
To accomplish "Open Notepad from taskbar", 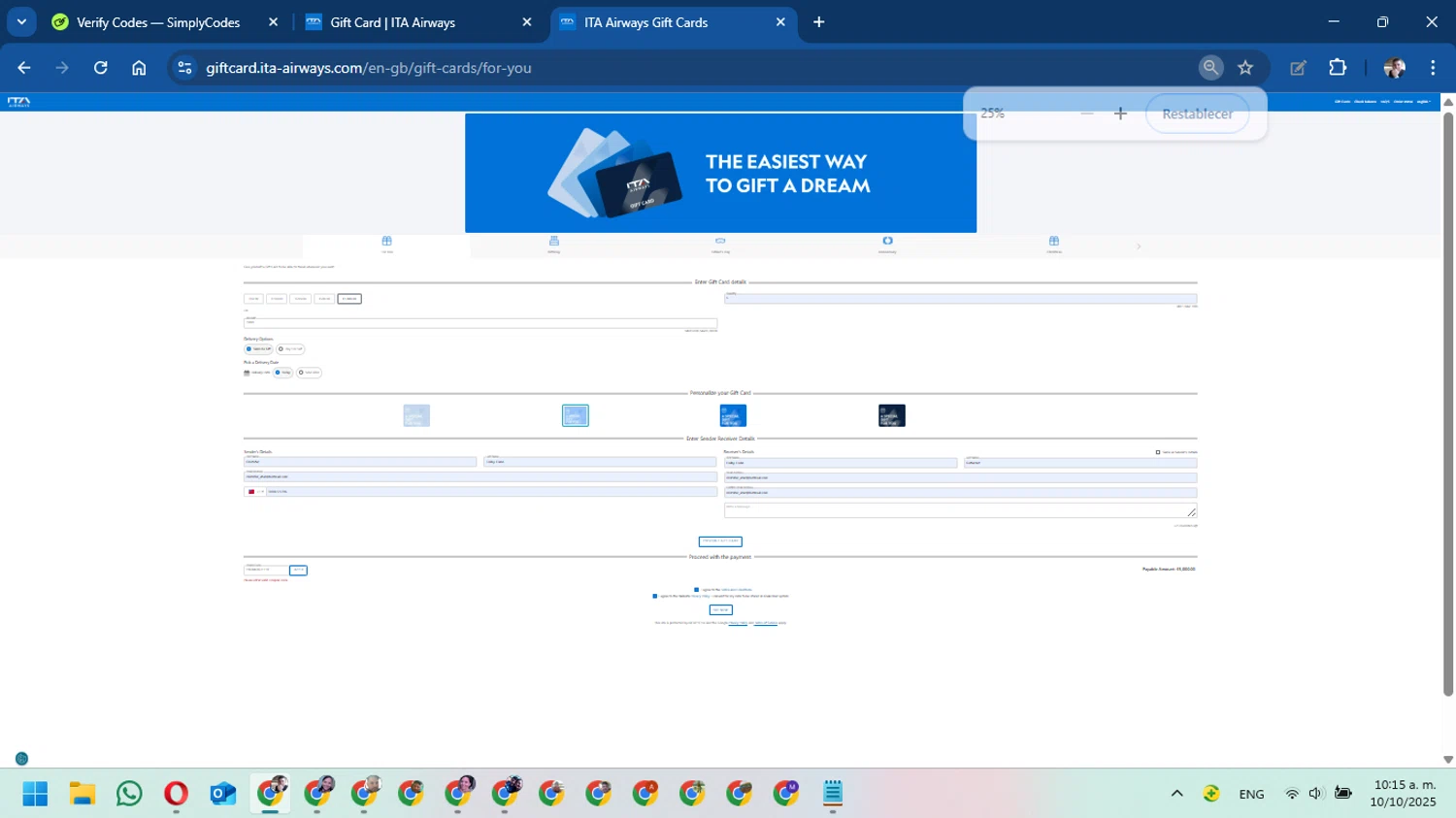I will pos(833,794).
